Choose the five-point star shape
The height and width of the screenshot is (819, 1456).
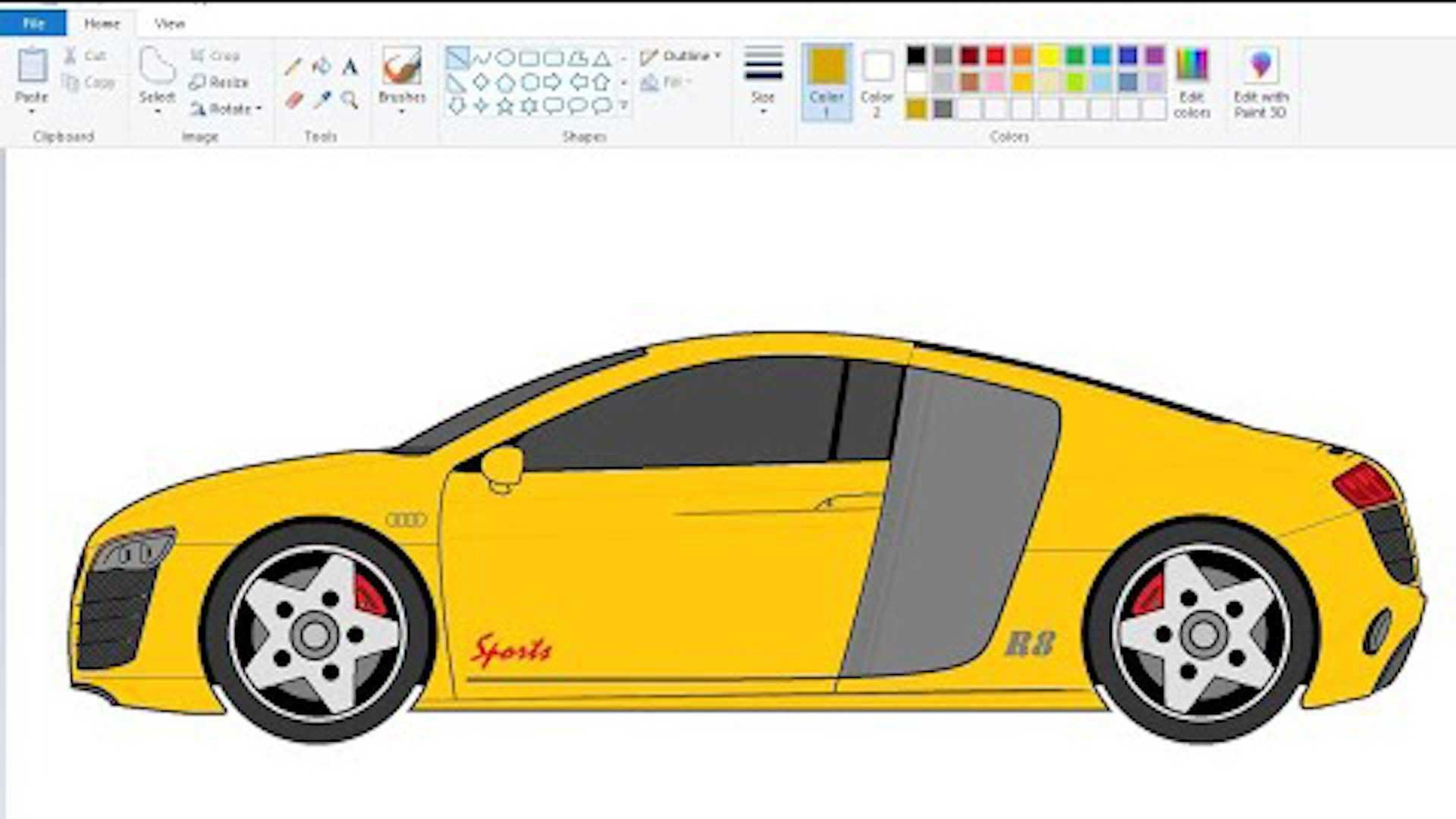click(505, 106)
